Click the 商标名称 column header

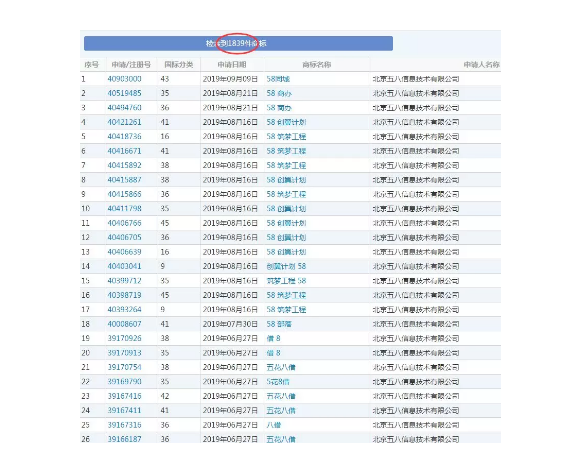(317, 65)
